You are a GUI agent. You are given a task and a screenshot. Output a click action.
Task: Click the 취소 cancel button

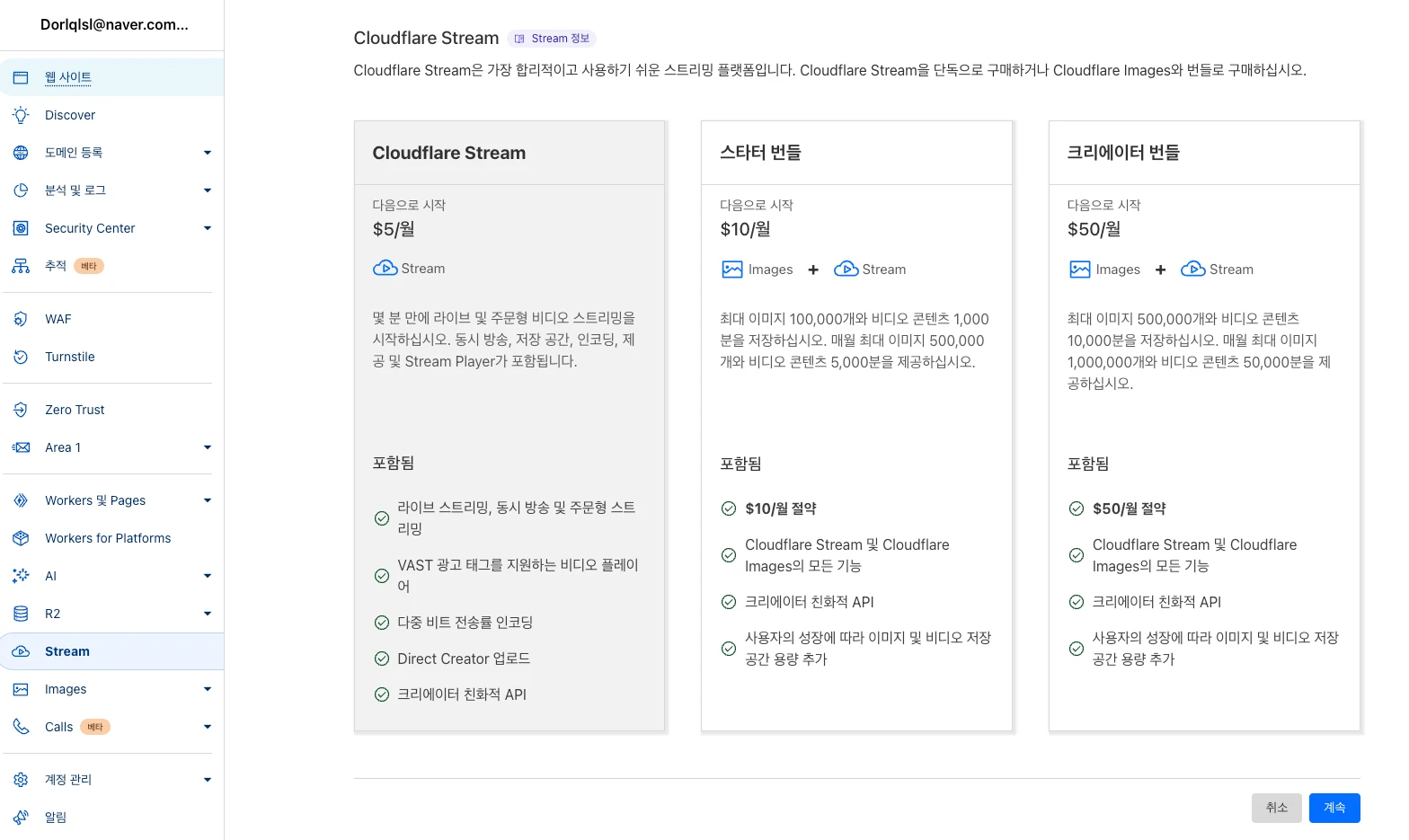1277,808
